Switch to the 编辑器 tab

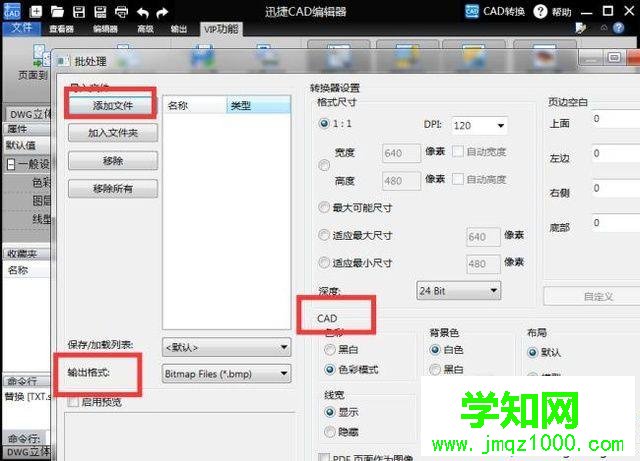pos(105,29)
